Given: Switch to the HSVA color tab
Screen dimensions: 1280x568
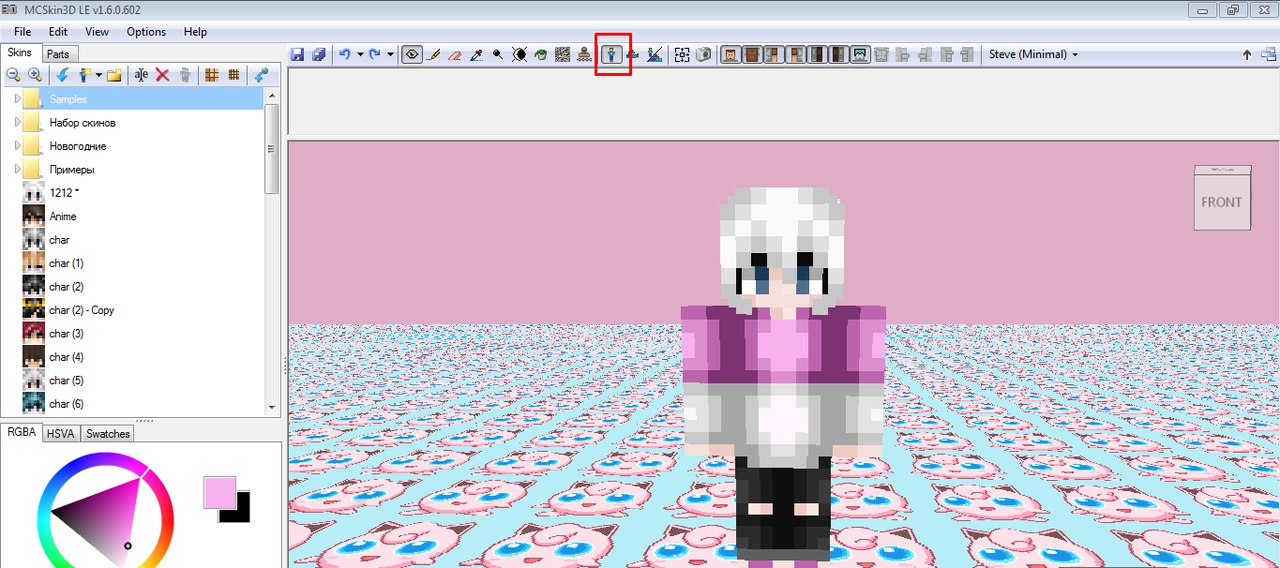Looking at the screenshot, I should (59, 433).
